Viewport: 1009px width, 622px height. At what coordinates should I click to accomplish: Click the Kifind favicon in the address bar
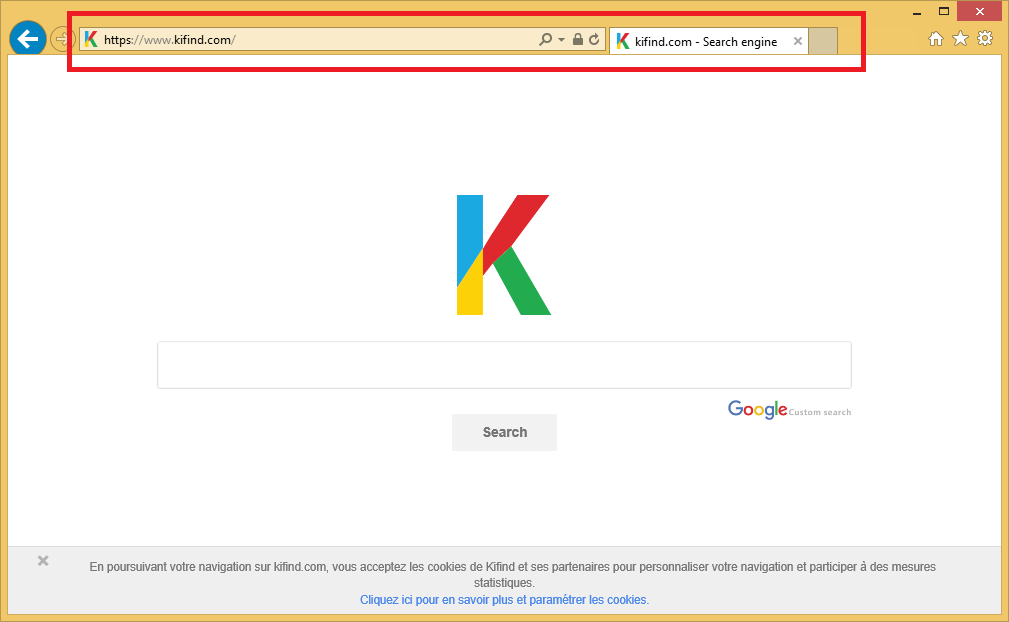pos(91,40)
